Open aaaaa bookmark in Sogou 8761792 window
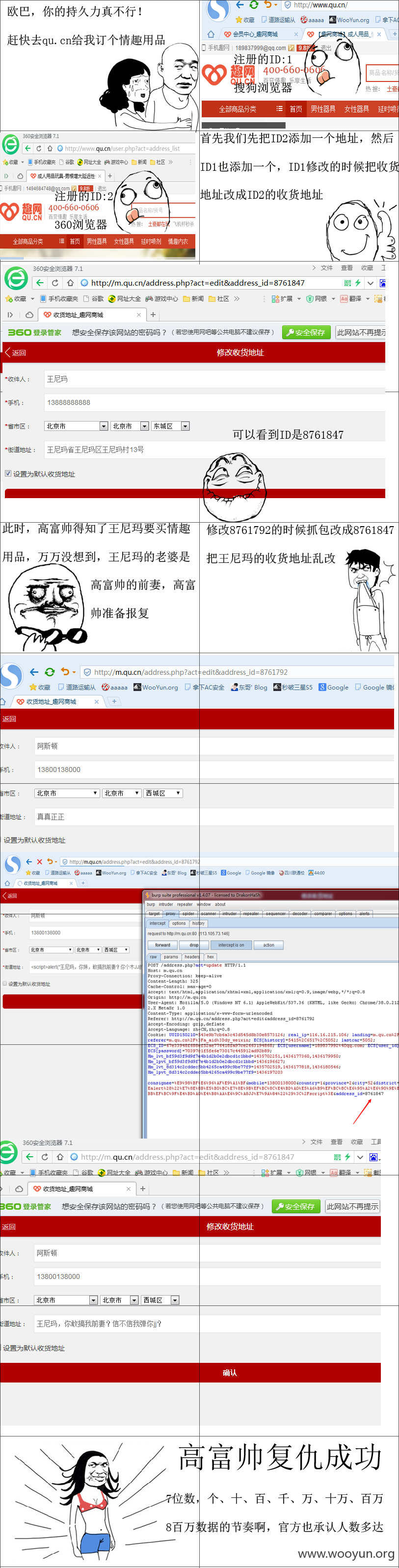This screenshot has width=399, height=1568. tap(114, 687)
